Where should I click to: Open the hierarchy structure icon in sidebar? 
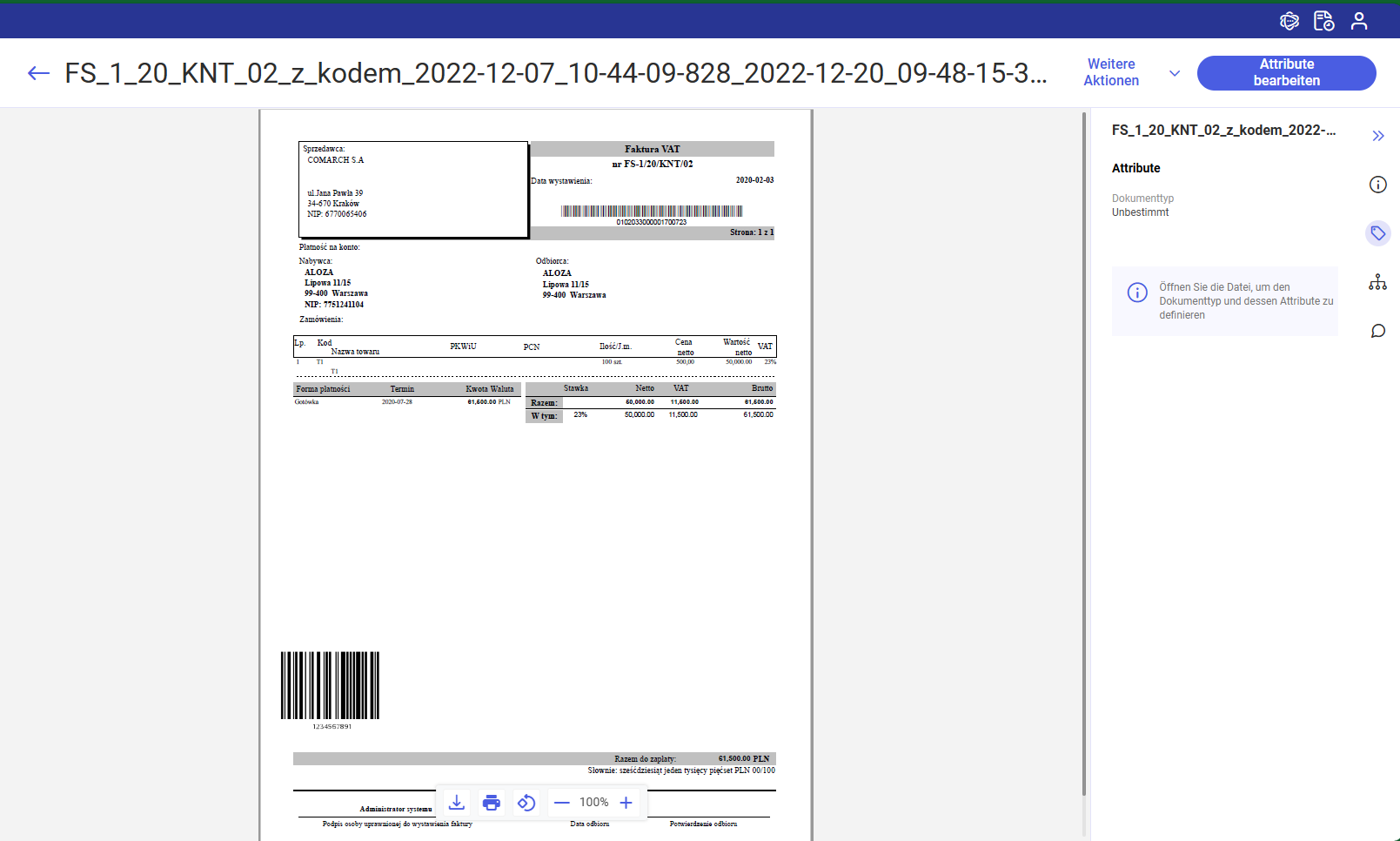point(1377,282)
